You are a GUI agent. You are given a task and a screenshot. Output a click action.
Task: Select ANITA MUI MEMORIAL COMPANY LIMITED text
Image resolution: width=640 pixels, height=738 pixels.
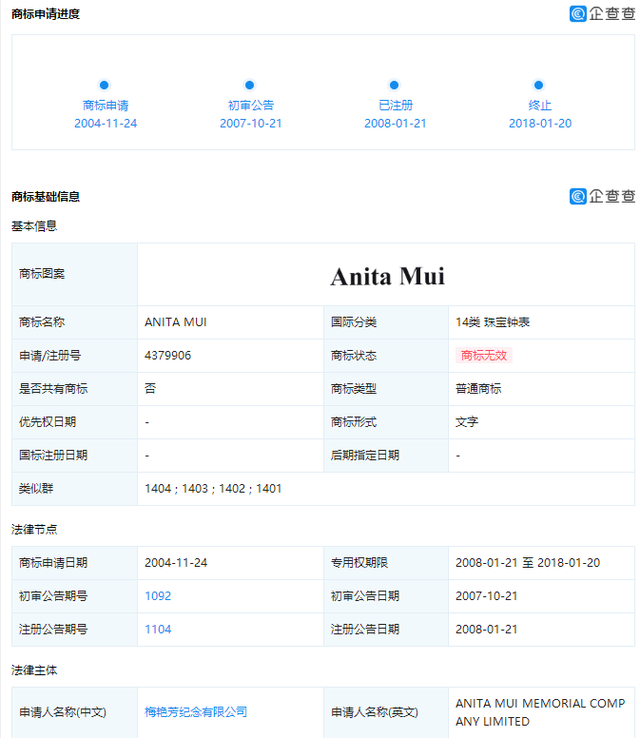(x=540, y=713)
